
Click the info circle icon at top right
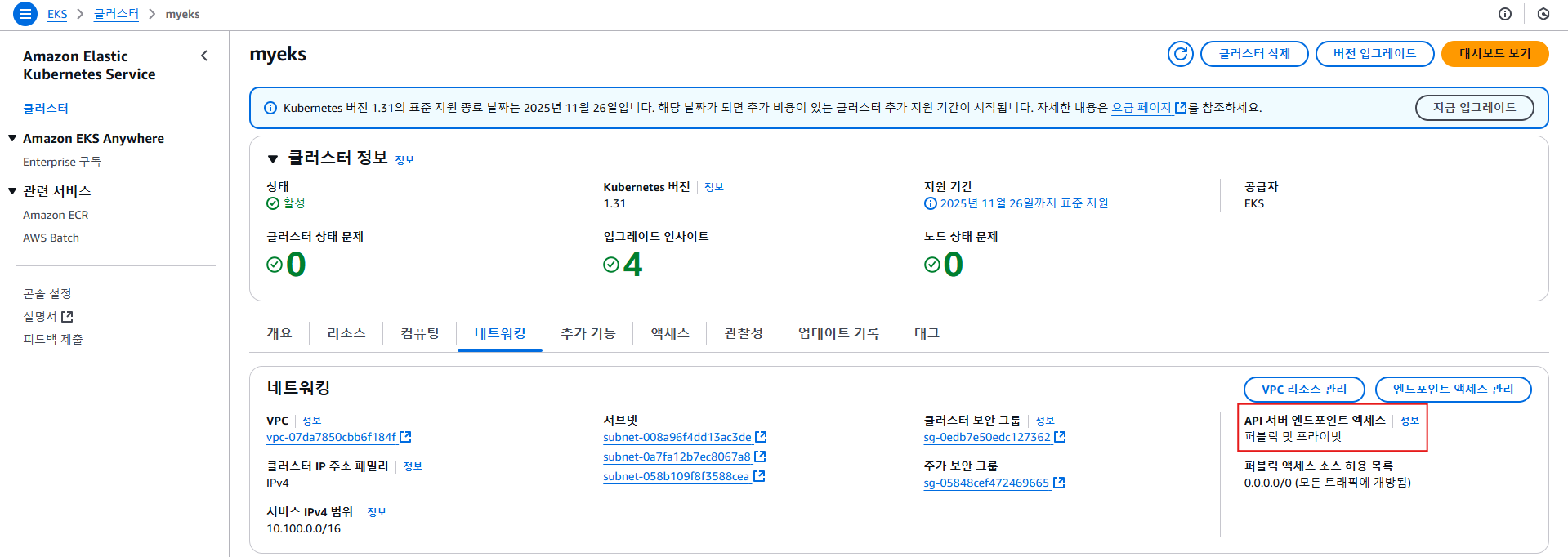point(1505,14)
